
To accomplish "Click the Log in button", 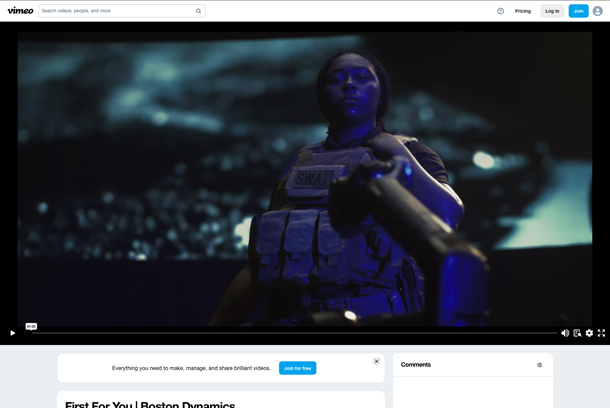I will (x=552, y=11).
